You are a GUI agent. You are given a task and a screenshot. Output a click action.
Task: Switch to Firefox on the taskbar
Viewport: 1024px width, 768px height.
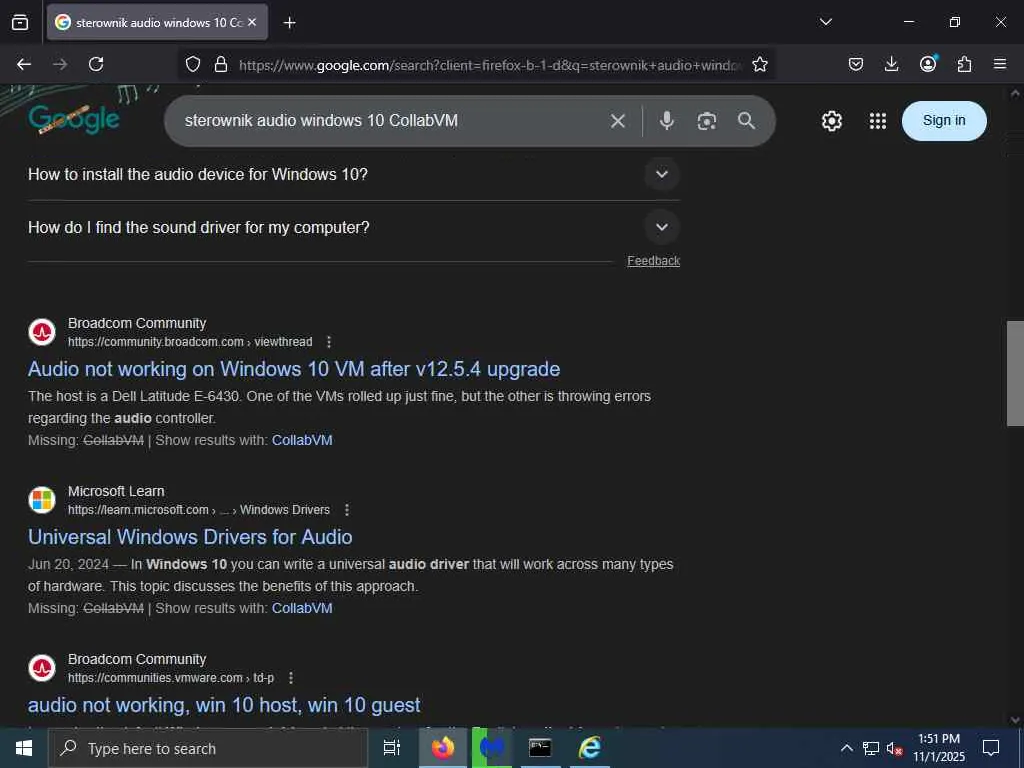tap(443, 748)
